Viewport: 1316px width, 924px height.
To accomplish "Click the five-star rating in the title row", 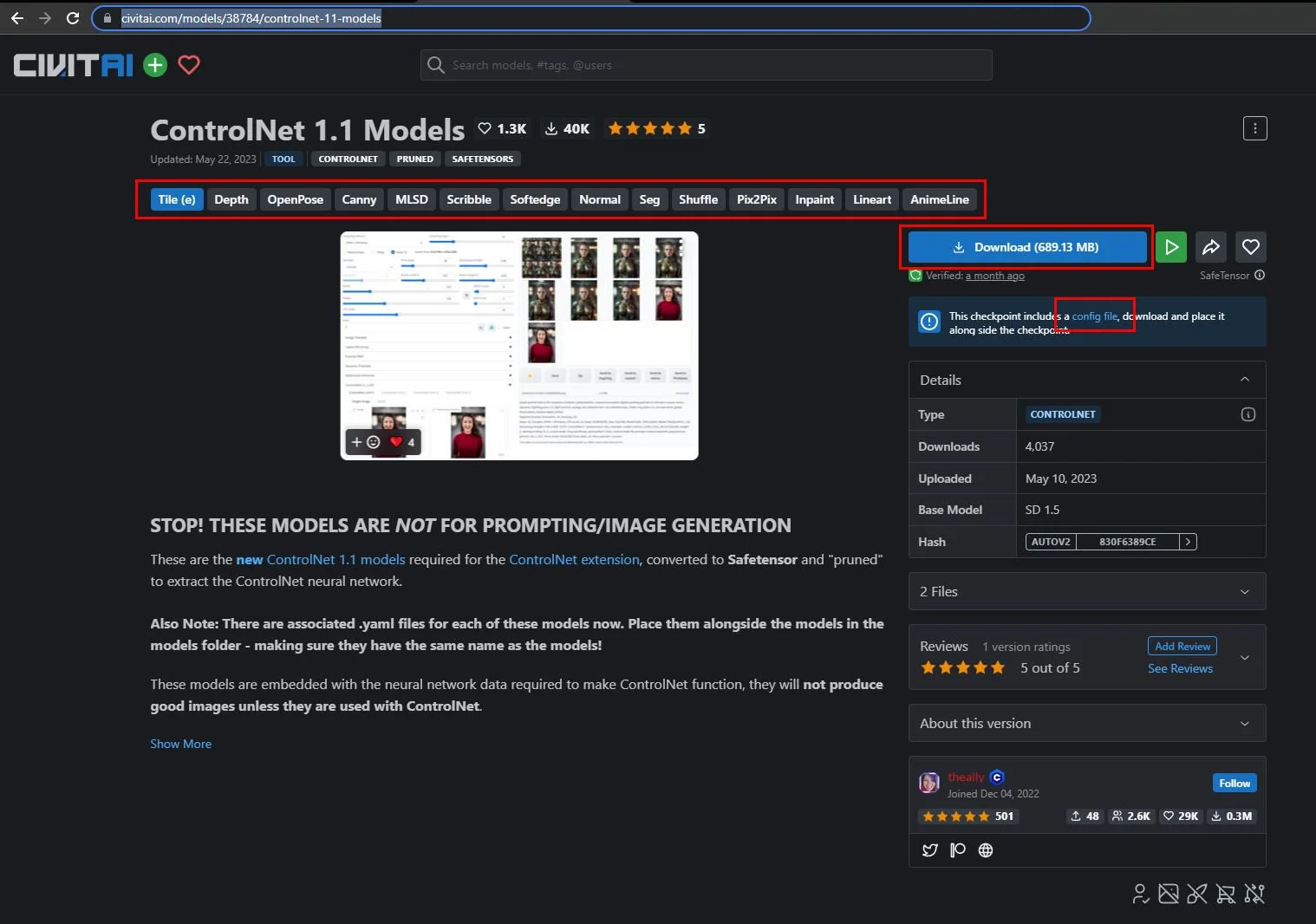I will 656,128.
